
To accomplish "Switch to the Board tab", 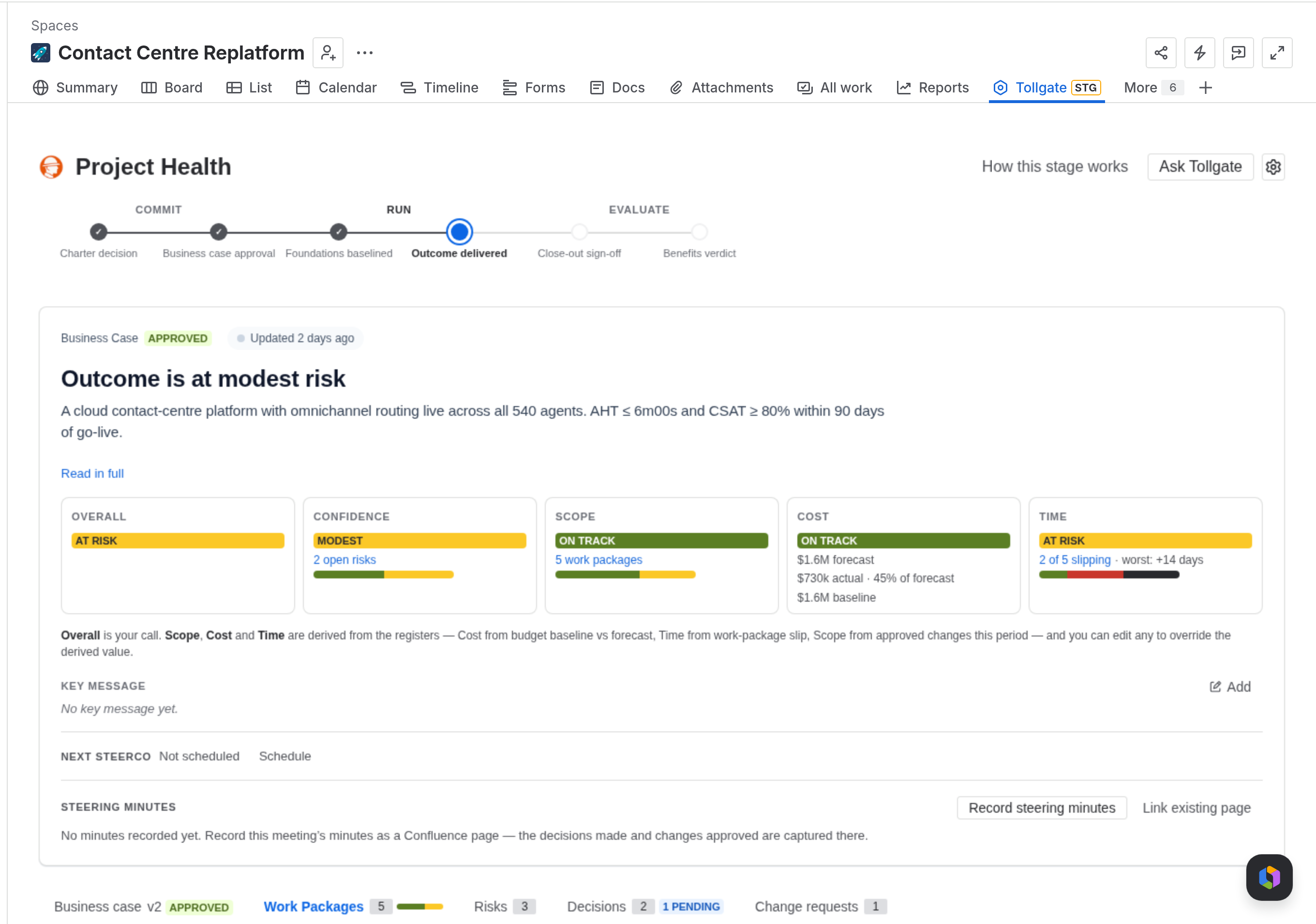I will (171, 88).
